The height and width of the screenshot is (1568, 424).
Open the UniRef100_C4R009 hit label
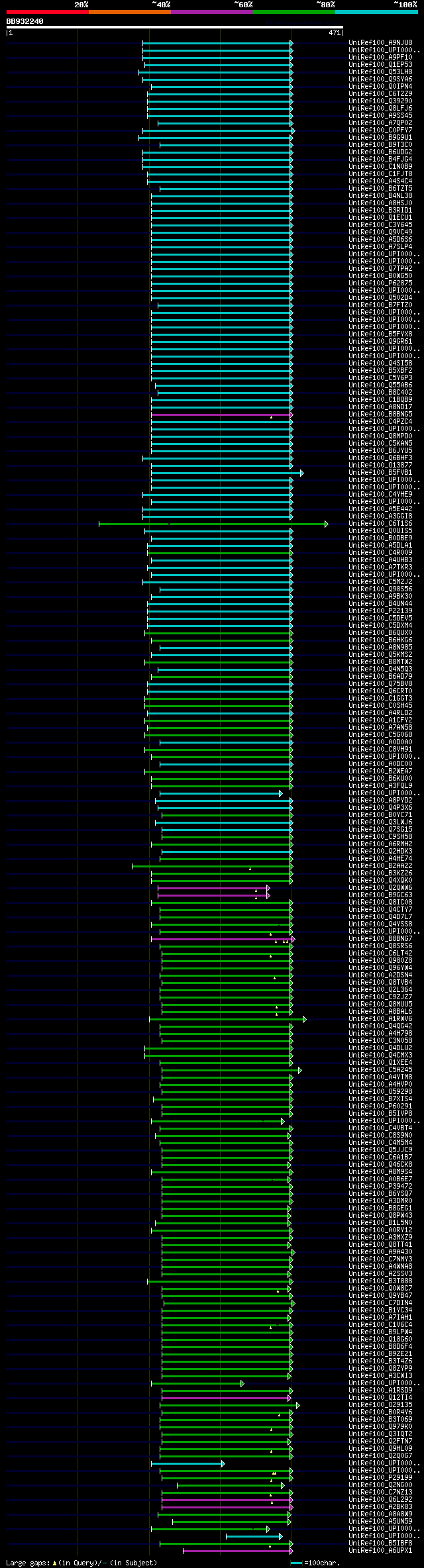(x=380, y=553)
